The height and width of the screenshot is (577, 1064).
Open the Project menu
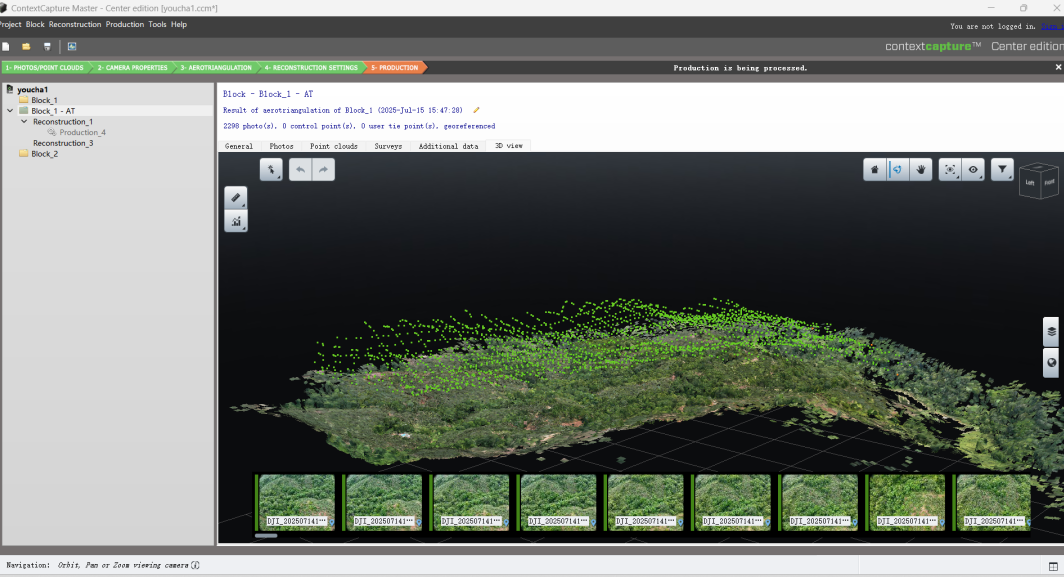[10, 24]
